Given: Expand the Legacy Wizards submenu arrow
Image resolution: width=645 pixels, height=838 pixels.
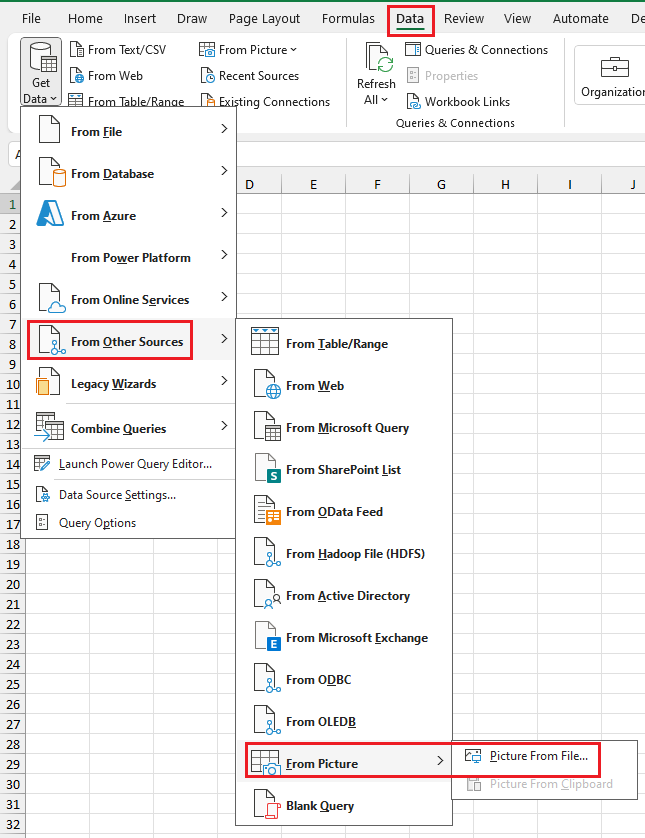Looking at the screenshot, I should click(224, 381).
